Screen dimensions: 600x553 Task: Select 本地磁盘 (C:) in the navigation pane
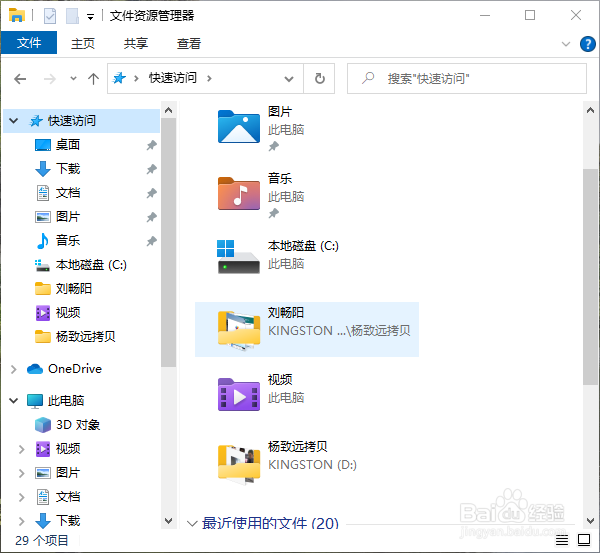click(x=91, y=265)
